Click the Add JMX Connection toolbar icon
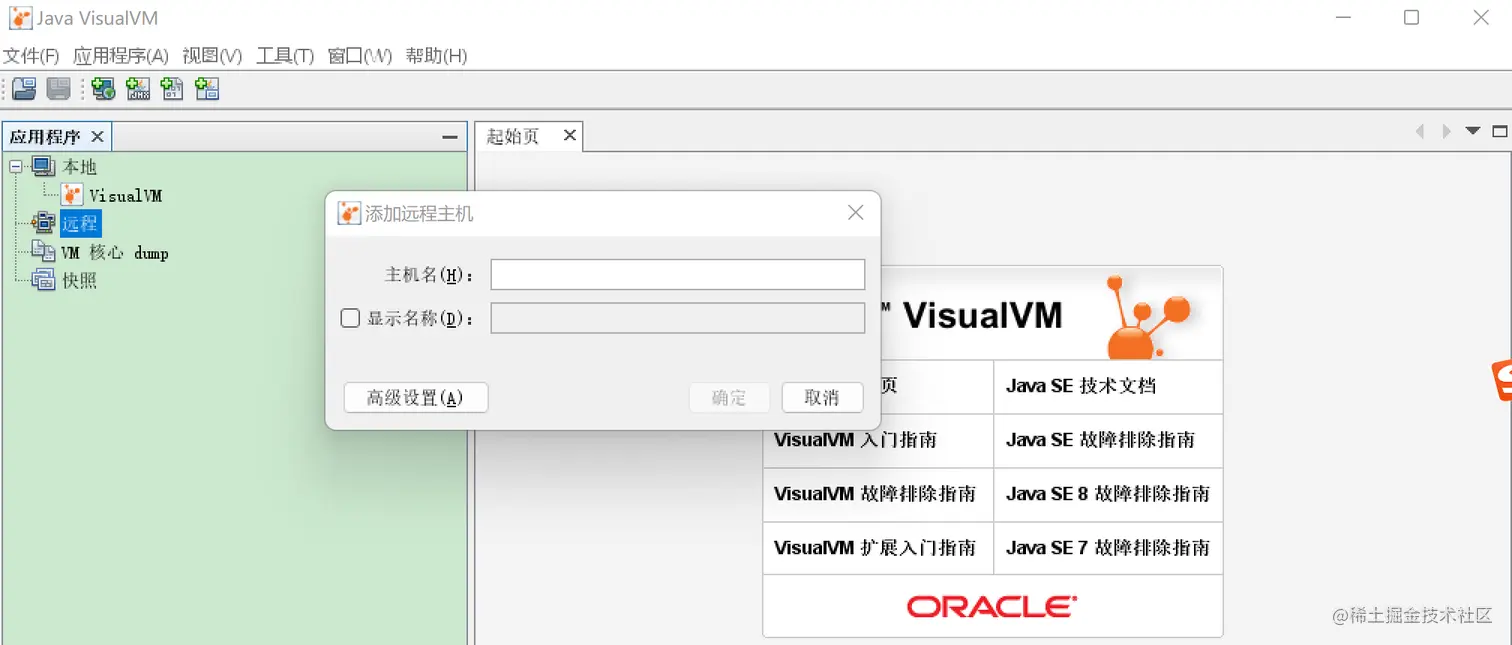 (x=138, y=89)
